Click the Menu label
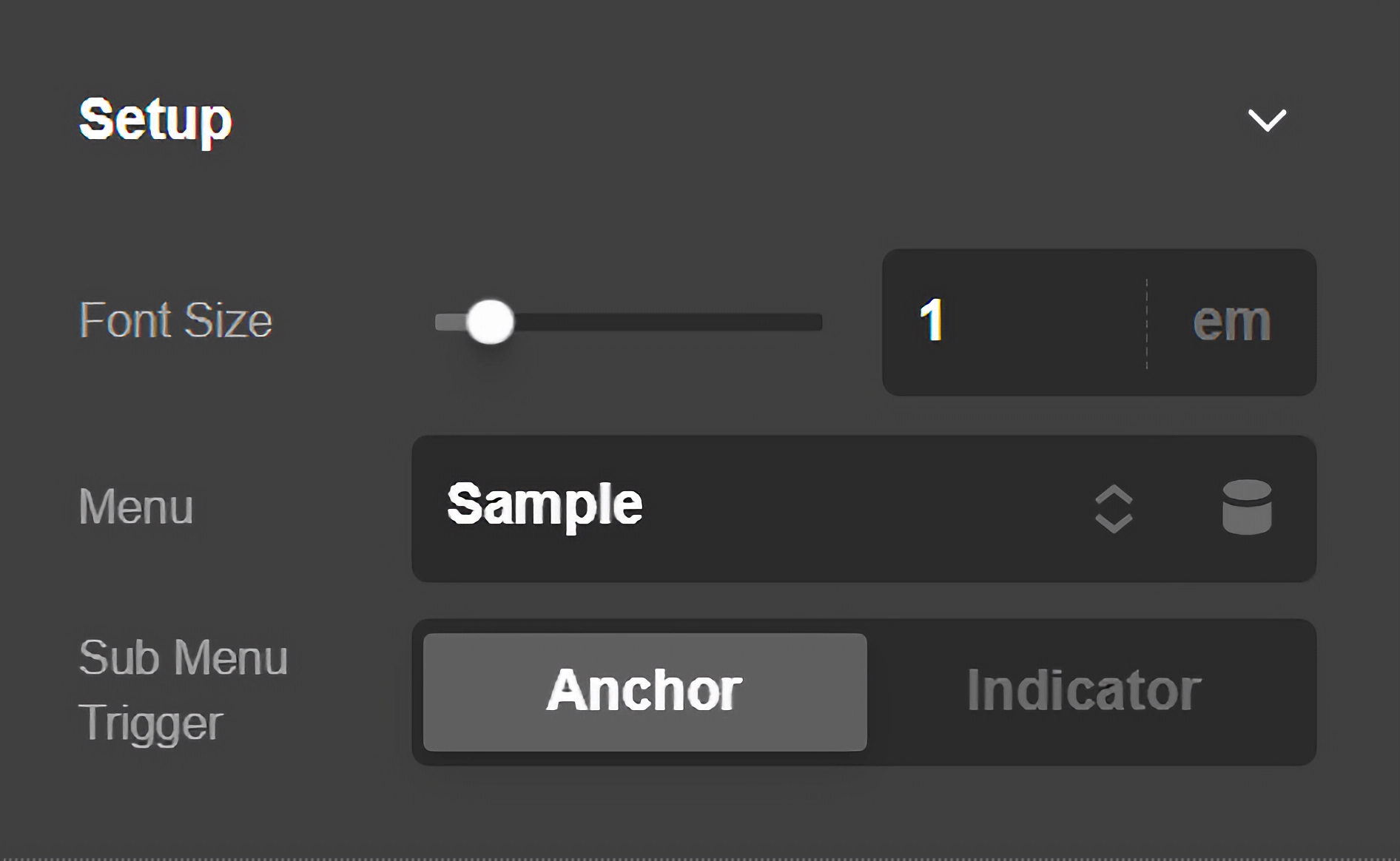Image resolution: width=1400 pixels, height=861 pixels. 136,507
